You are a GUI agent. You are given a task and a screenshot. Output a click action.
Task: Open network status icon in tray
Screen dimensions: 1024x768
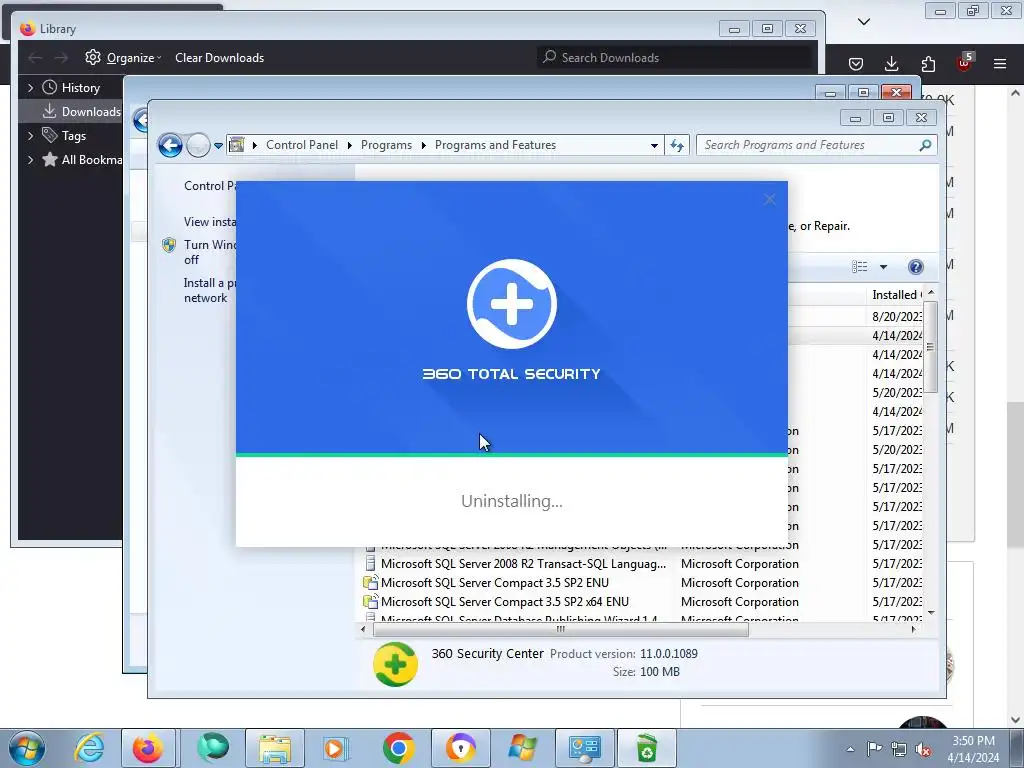tap(899, 749)
